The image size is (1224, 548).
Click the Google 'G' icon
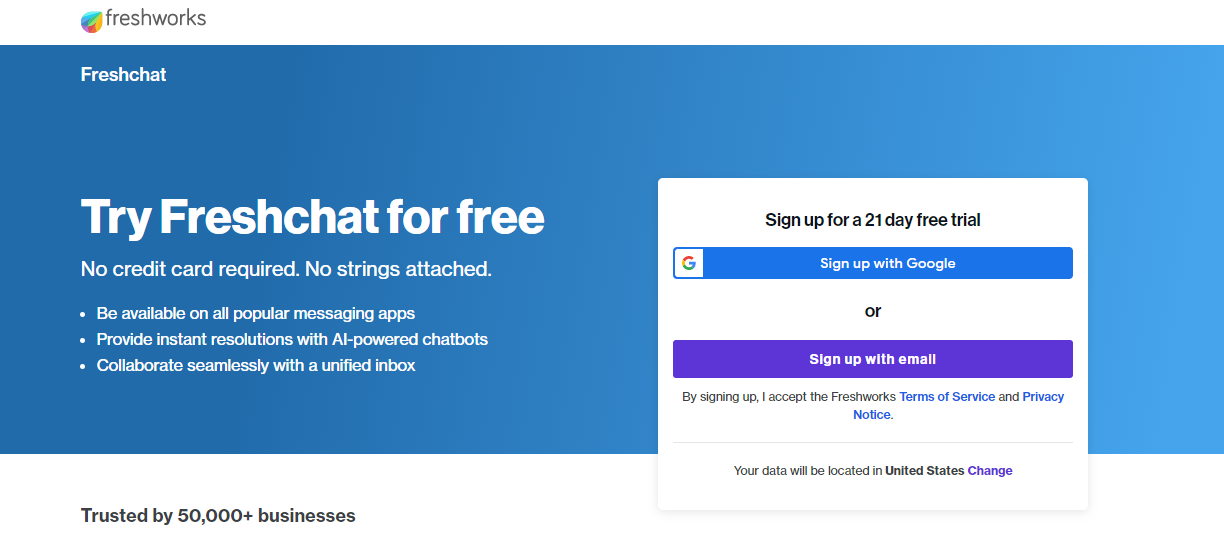click(689, 263)
